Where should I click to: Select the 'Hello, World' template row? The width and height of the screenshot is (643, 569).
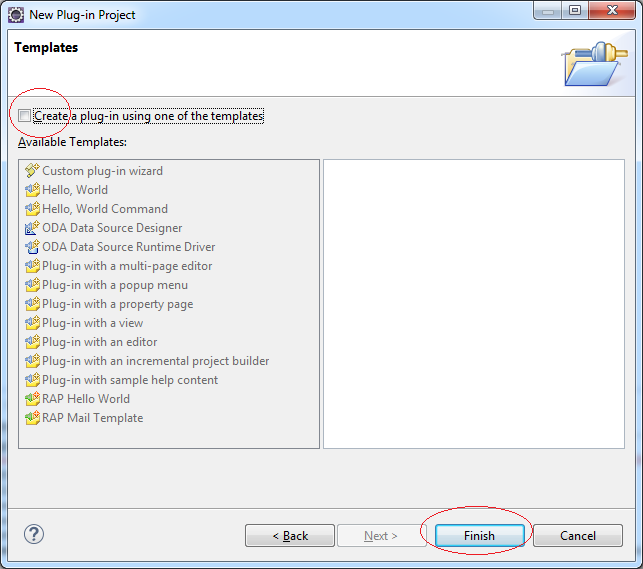tap(75, 190)
